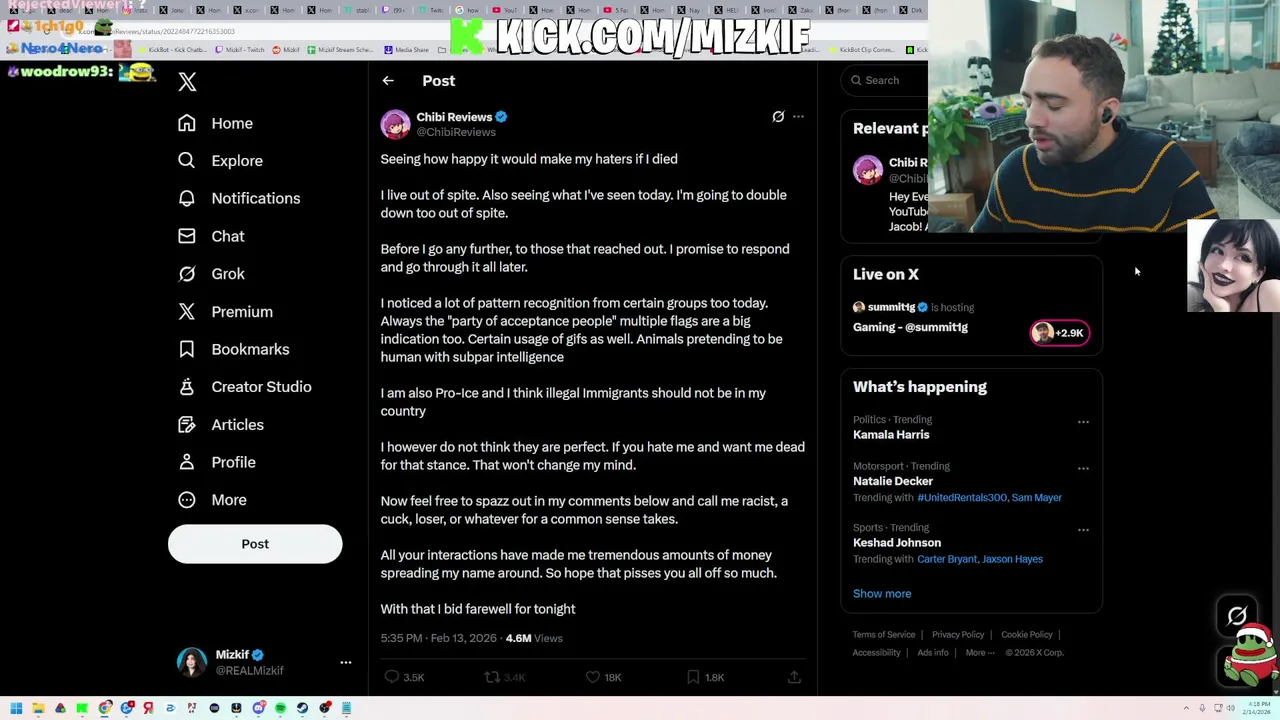Open the Privacy Policy footer link
1280x720 pixels.
tap(958, 635)
